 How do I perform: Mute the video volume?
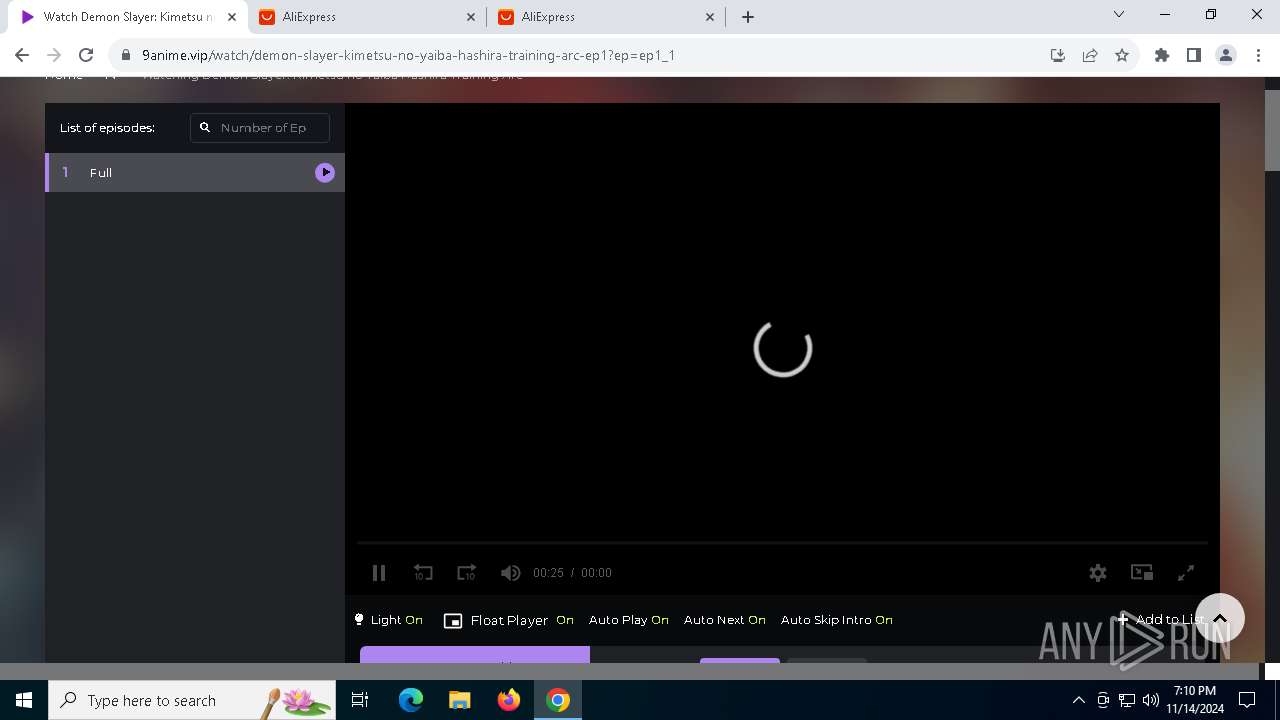pyautogui.click(x=510, y=573)
